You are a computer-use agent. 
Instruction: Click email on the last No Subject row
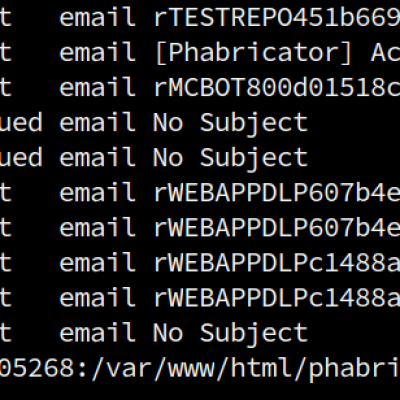coord(98,333)
